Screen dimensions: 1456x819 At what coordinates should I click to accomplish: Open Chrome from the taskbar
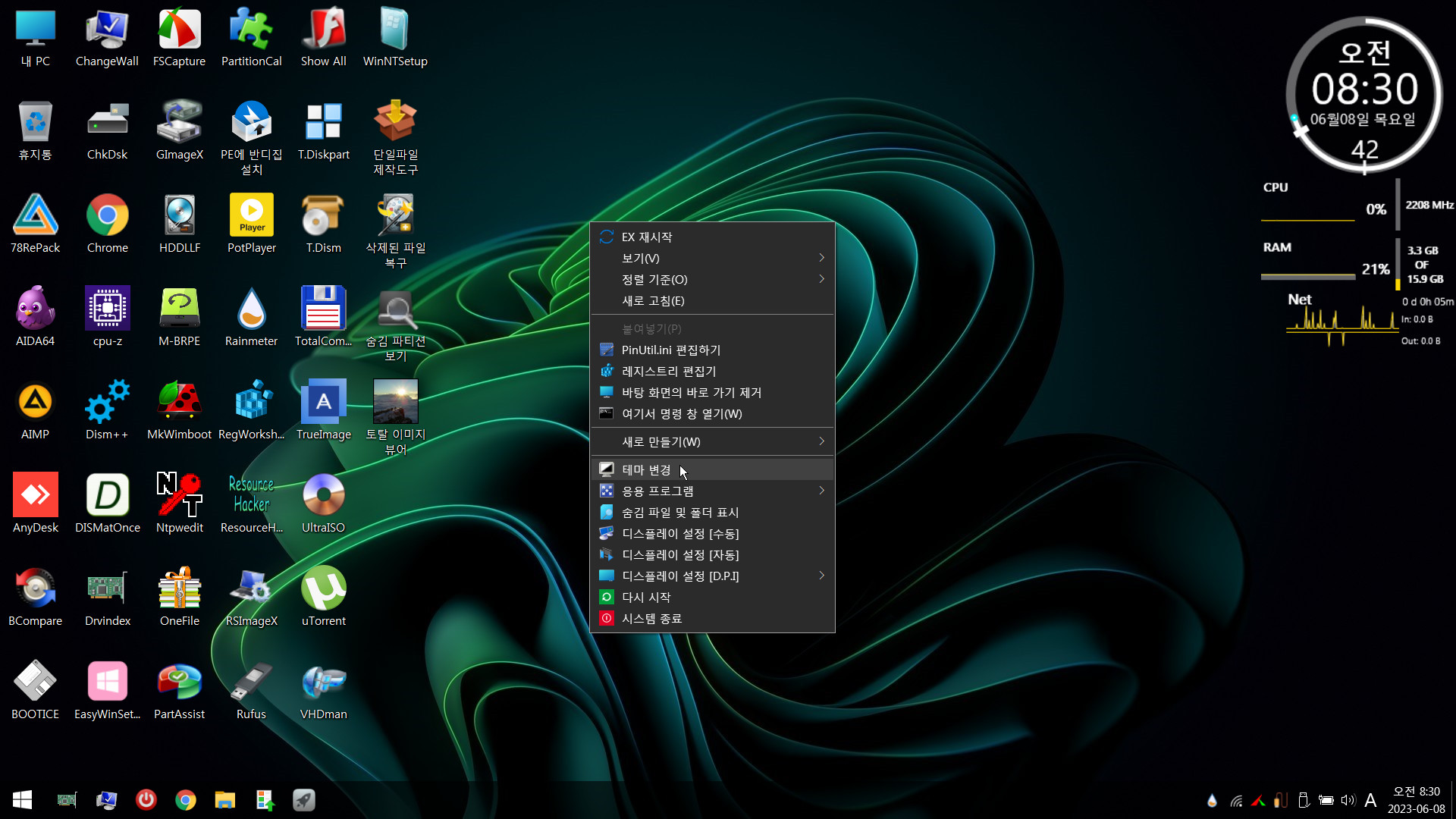tap(186, 800)
